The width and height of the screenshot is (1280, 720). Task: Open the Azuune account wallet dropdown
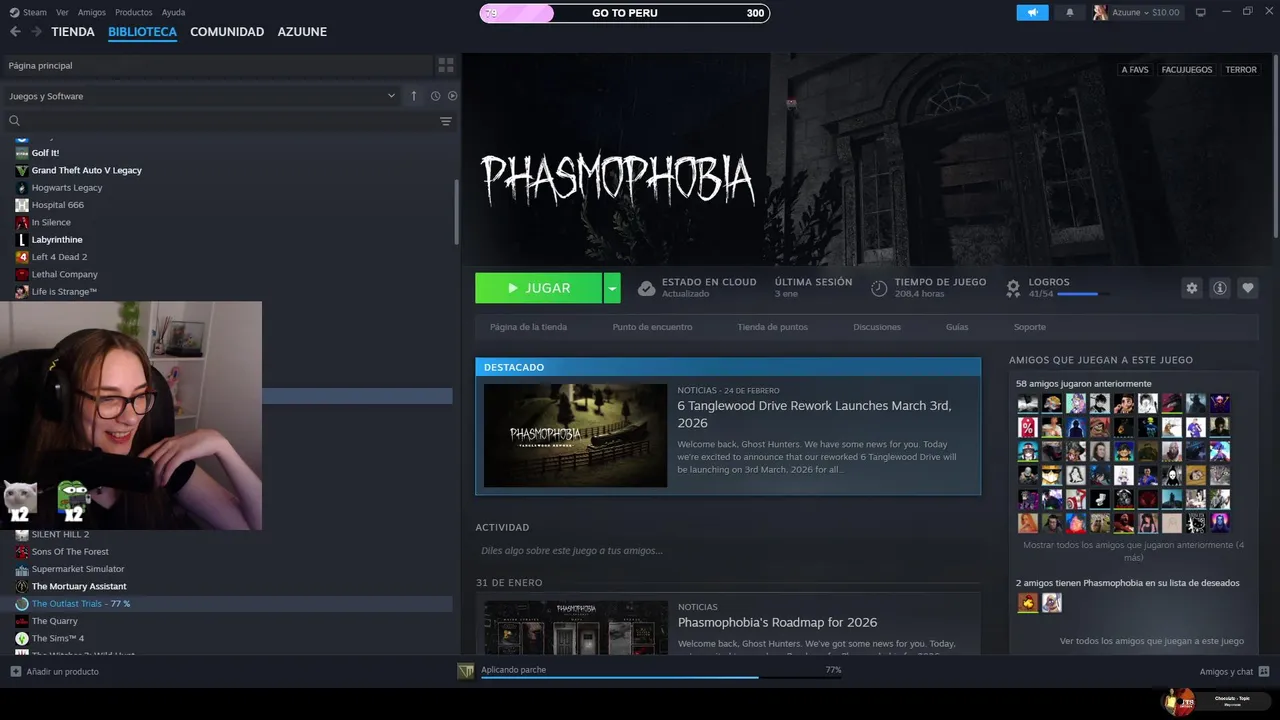[x=1146, y=12]
